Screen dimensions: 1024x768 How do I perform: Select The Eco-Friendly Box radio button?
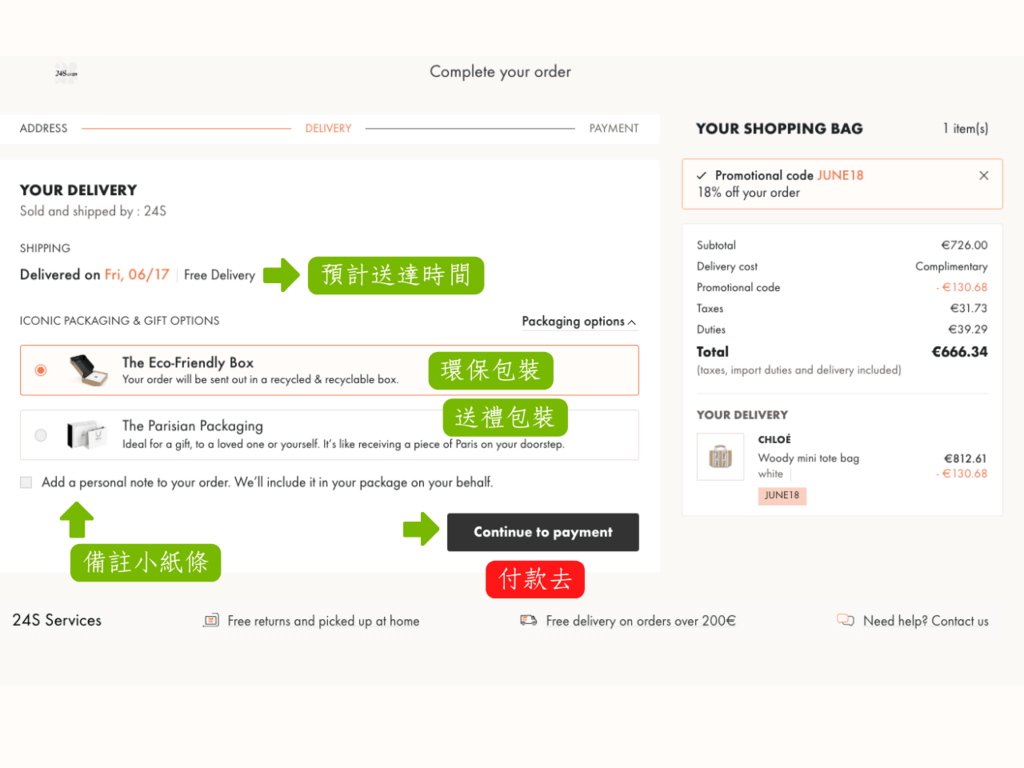coord(40,370)
